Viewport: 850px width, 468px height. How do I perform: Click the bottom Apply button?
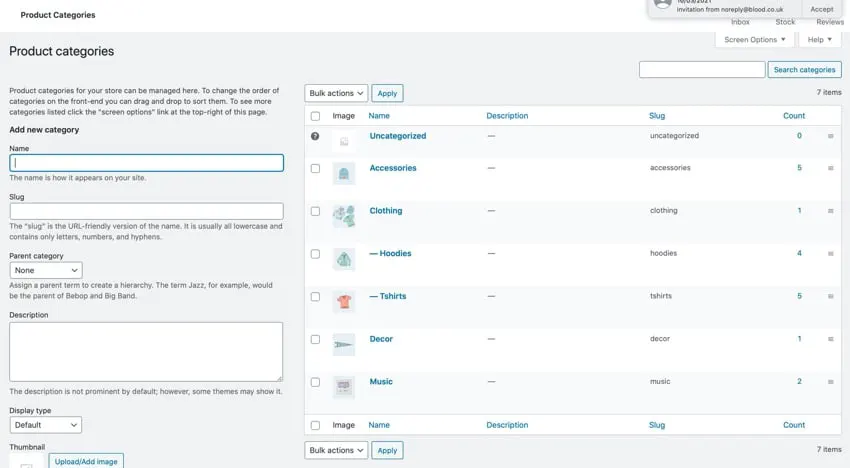pos(387,450)
